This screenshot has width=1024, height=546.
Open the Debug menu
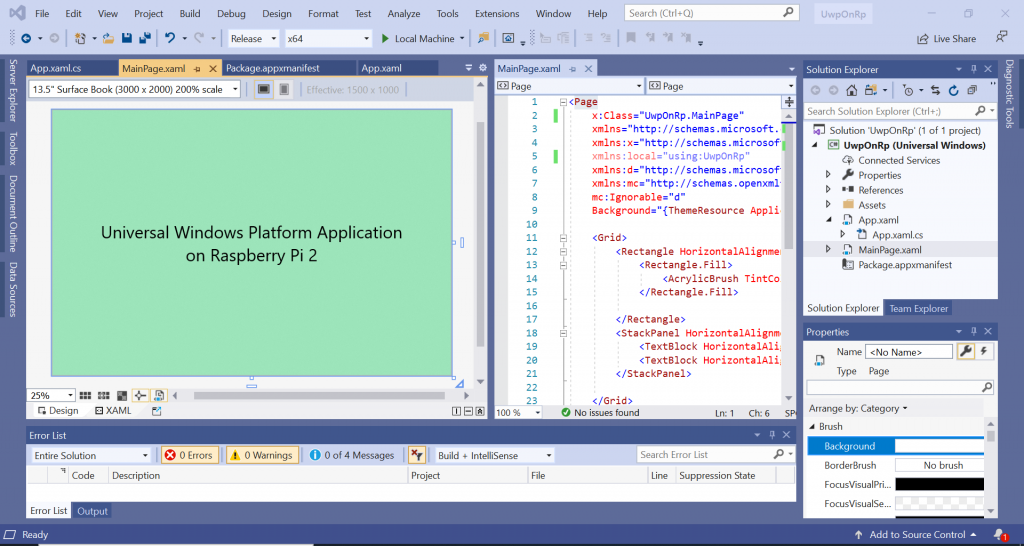tap(231, 13)
